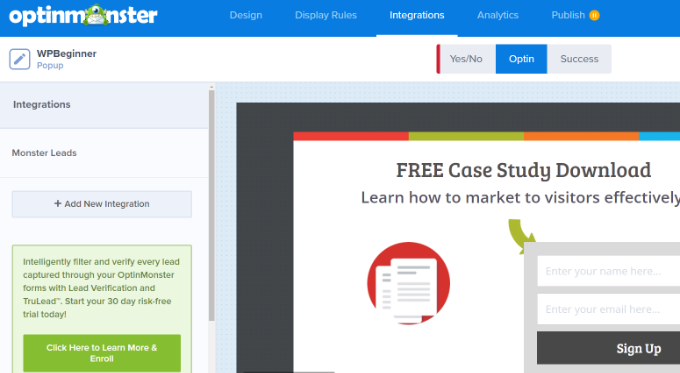680x373 pixels.
Task: Open the Design tab
Action: pyautogui.click(x=246, y=15)
